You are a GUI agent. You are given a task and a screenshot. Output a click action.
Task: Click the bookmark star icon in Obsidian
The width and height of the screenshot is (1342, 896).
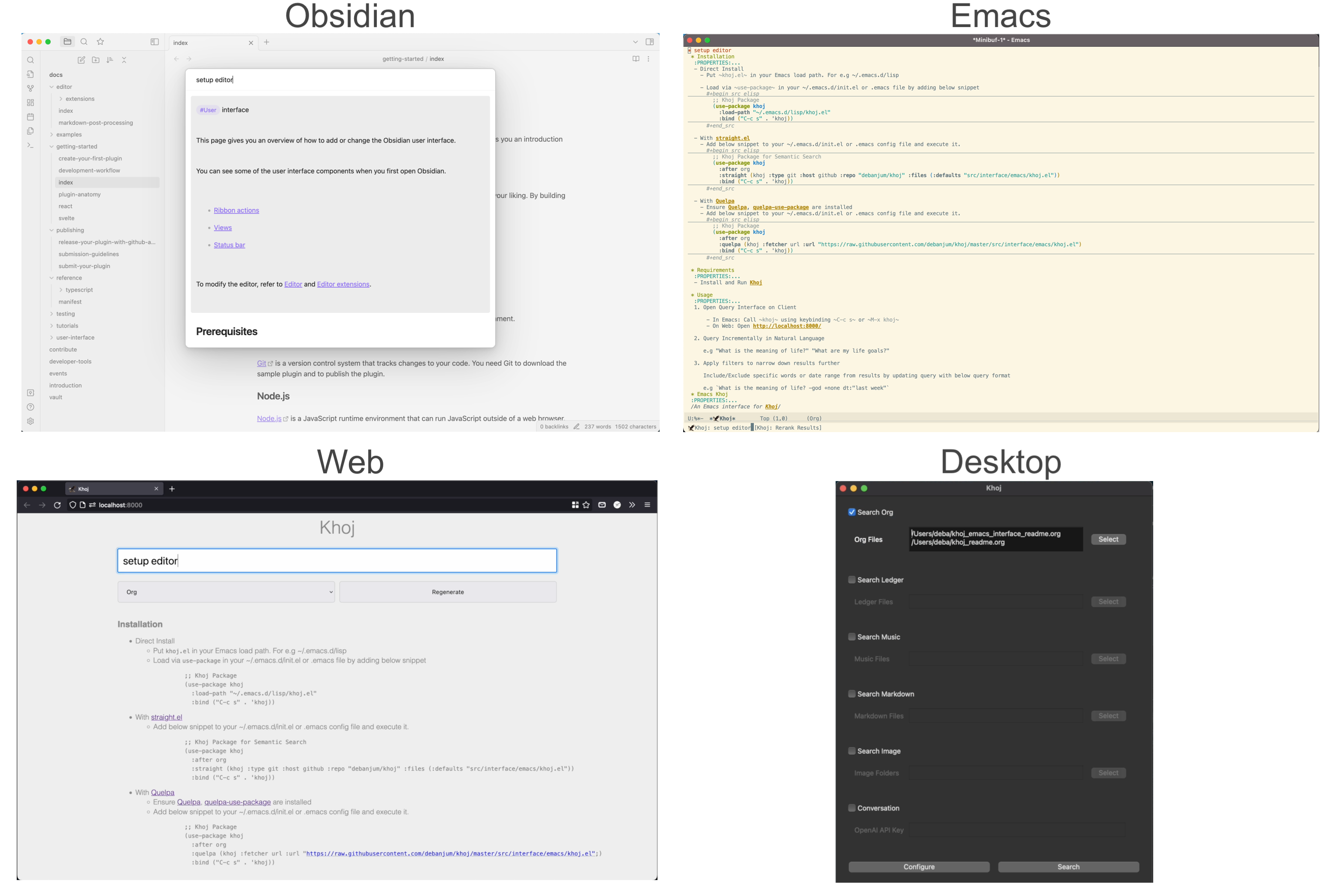(x=100, y=42)
